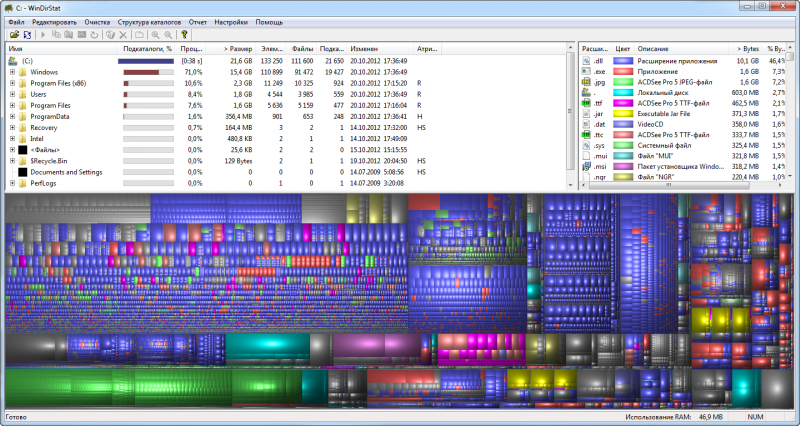Open the Структура каталогов menu
This screenshot has width=800, height=426.
[149, 22]
